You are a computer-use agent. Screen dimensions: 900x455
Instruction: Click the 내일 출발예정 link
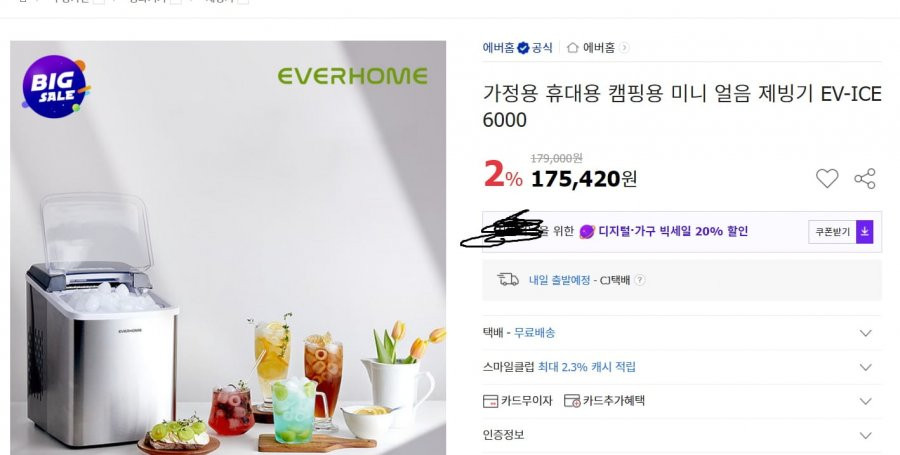click(559, 280)
